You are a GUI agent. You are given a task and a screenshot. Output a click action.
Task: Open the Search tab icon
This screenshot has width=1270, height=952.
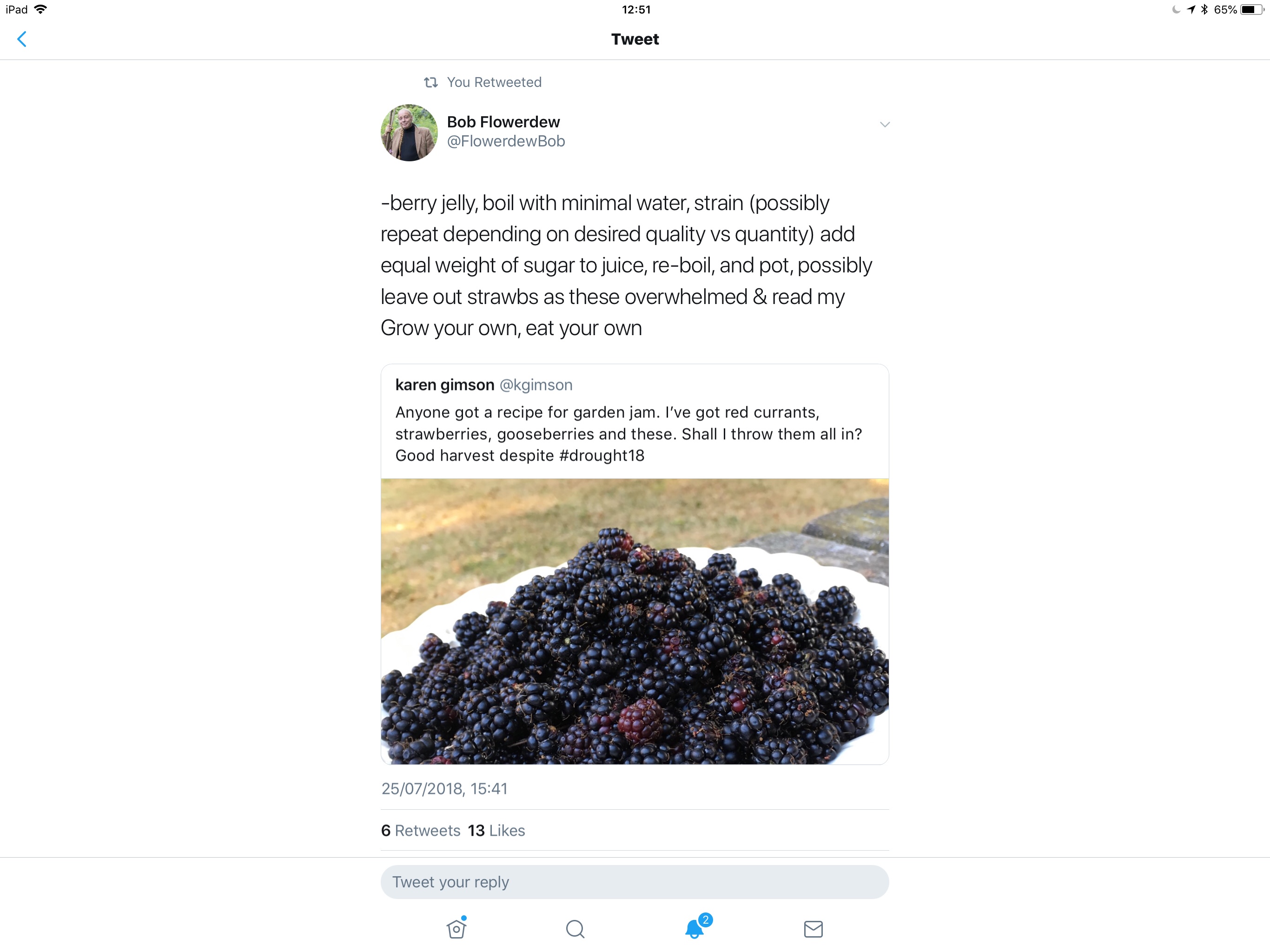click(575, 928)
